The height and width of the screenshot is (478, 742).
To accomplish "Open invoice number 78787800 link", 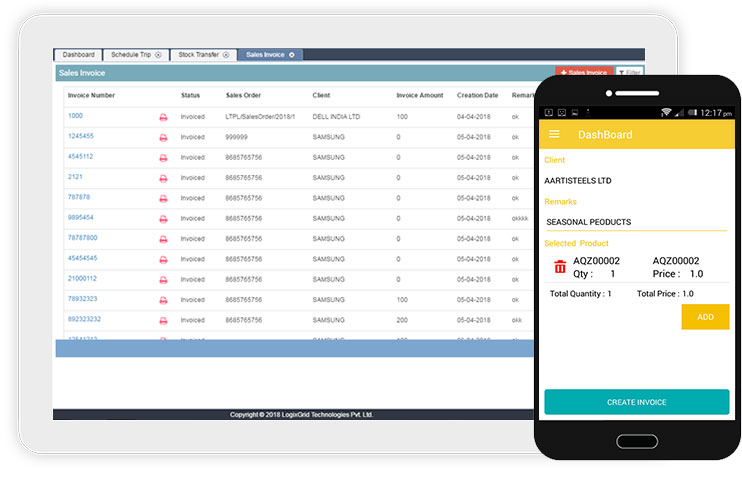I will tap(82, 238).
